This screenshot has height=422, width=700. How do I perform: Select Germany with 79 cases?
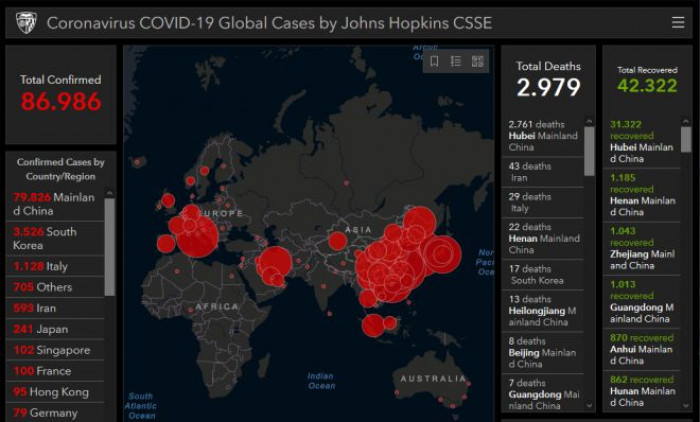click(55, 413)
